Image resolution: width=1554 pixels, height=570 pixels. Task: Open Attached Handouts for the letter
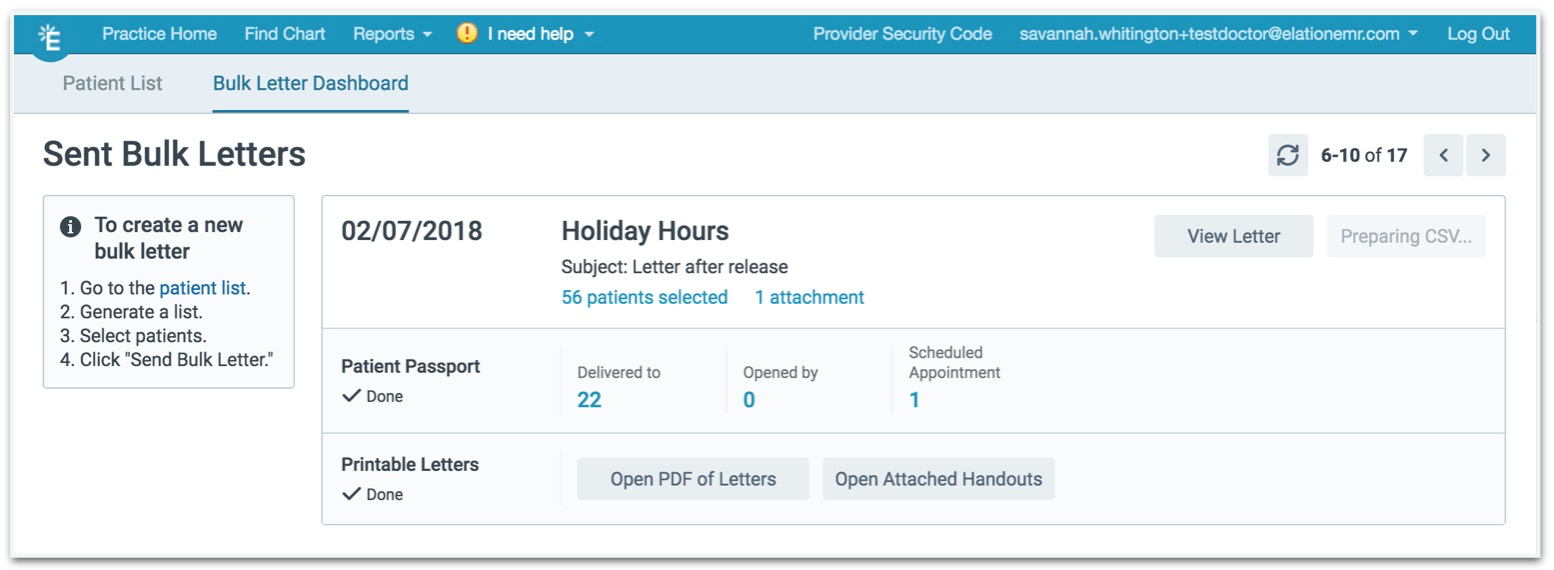coord(938,479)
